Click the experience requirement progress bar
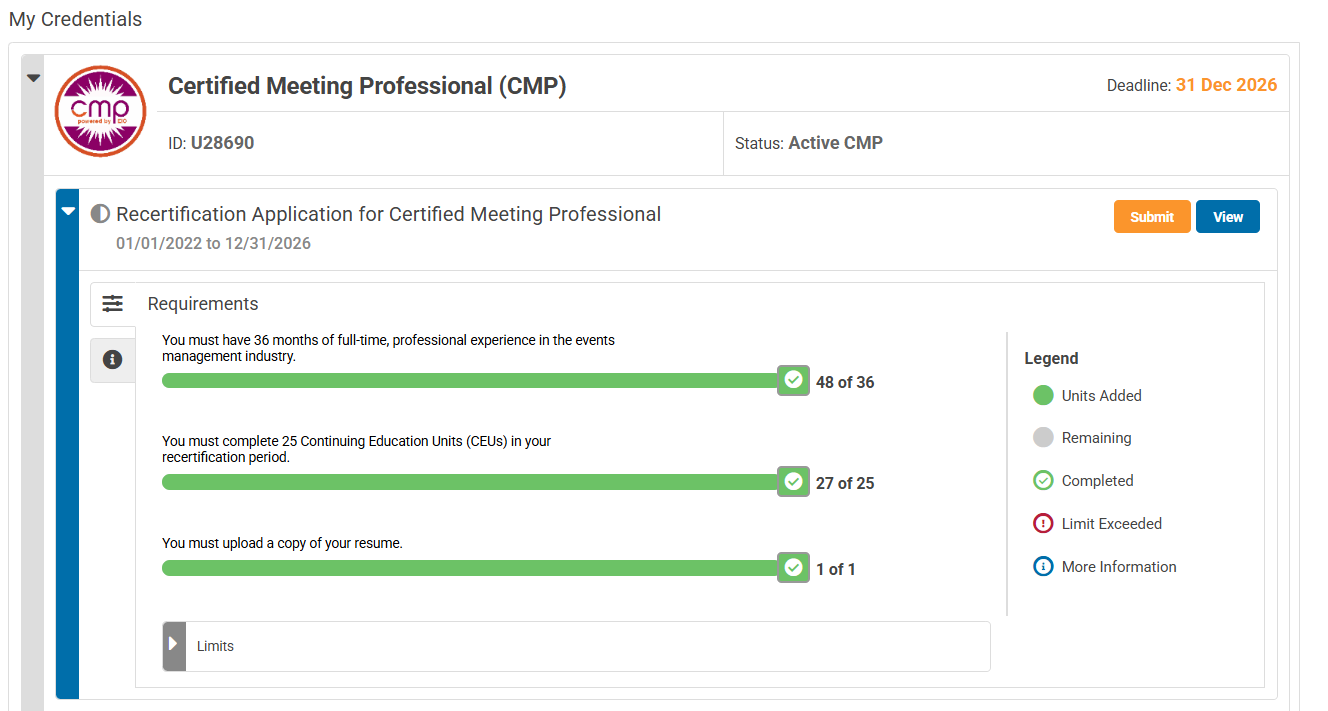Image resolution: width=1328 pixels, height=711 pixels. tap(470, 381)
